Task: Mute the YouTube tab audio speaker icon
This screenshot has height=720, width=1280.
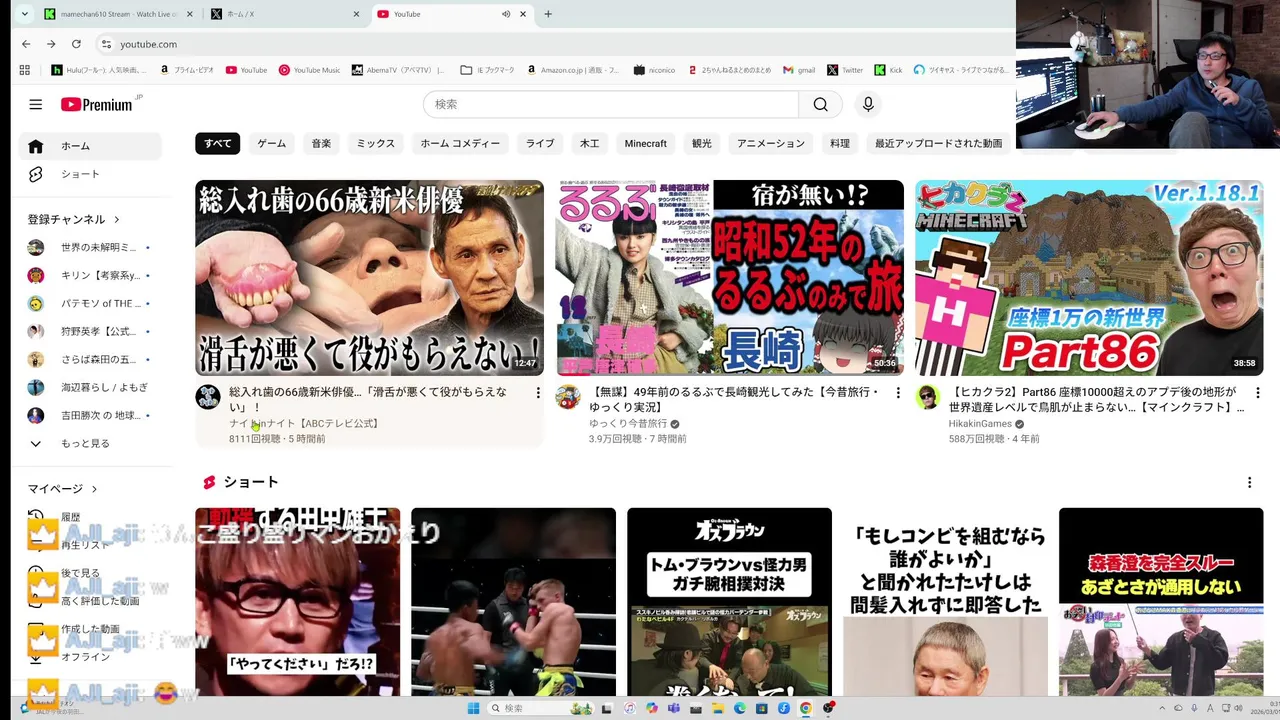Action: (506, 14)
